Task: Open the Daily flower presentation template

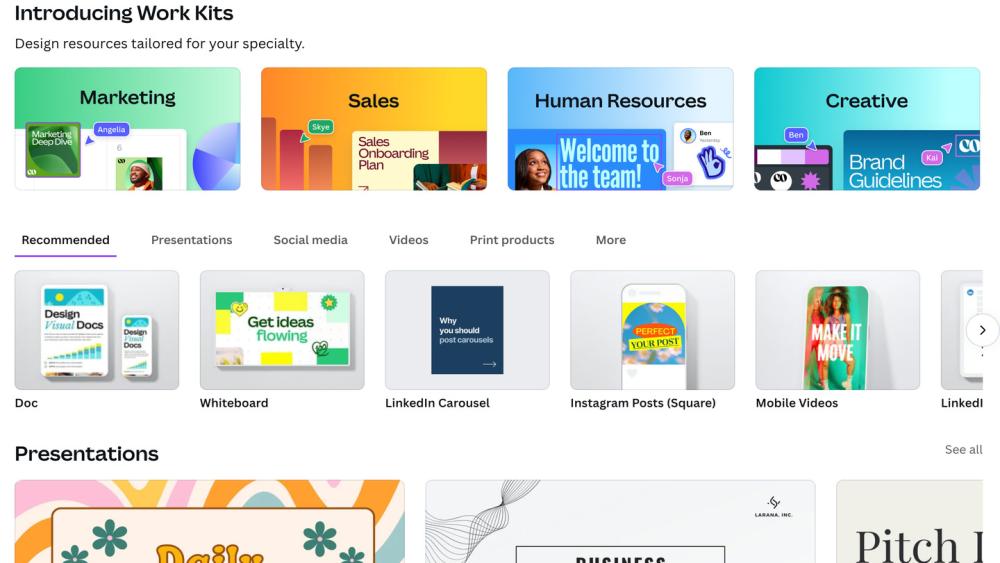Action: [x=209, y=522]
